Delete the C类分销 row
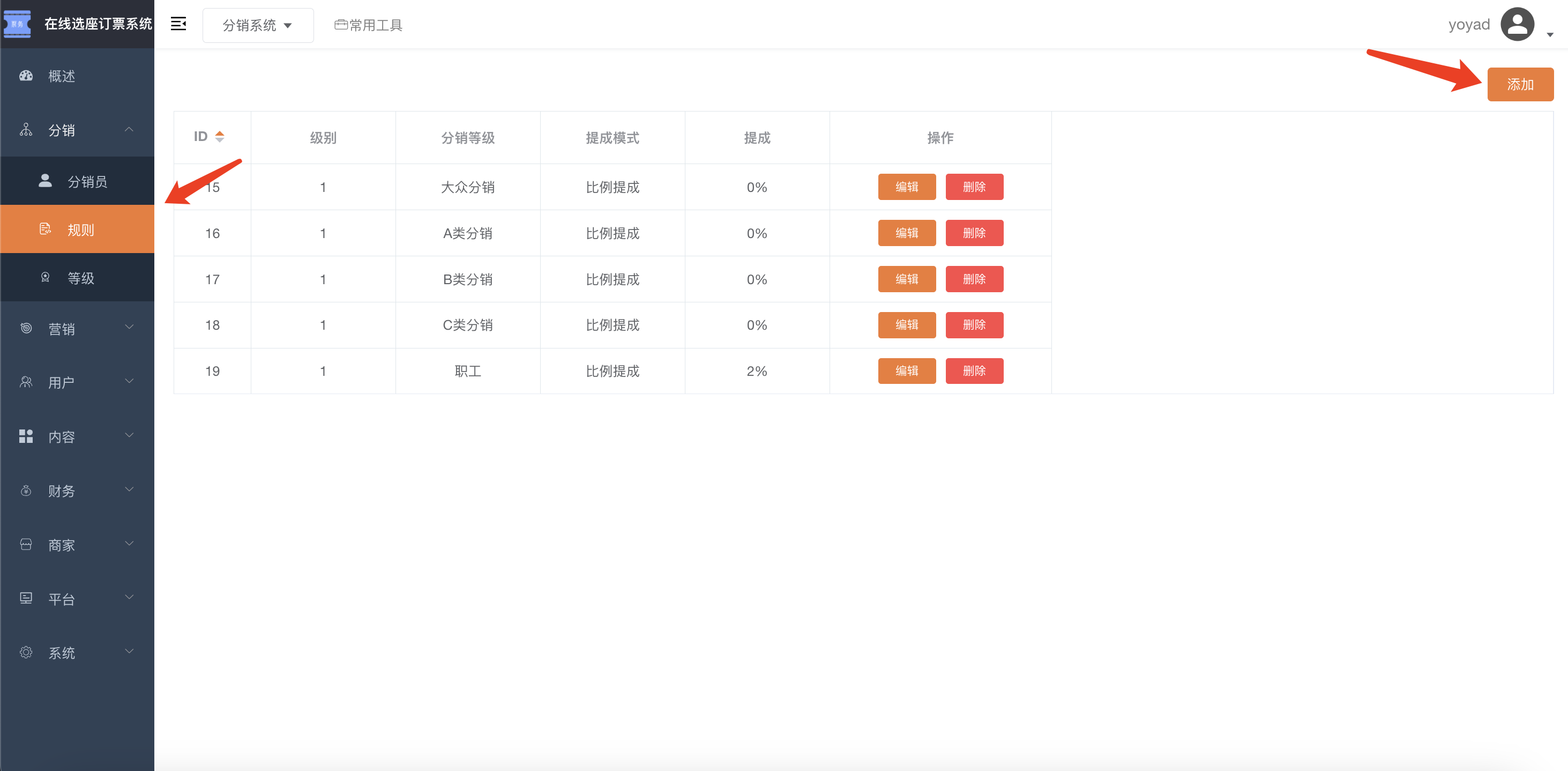 coord(974,325)
